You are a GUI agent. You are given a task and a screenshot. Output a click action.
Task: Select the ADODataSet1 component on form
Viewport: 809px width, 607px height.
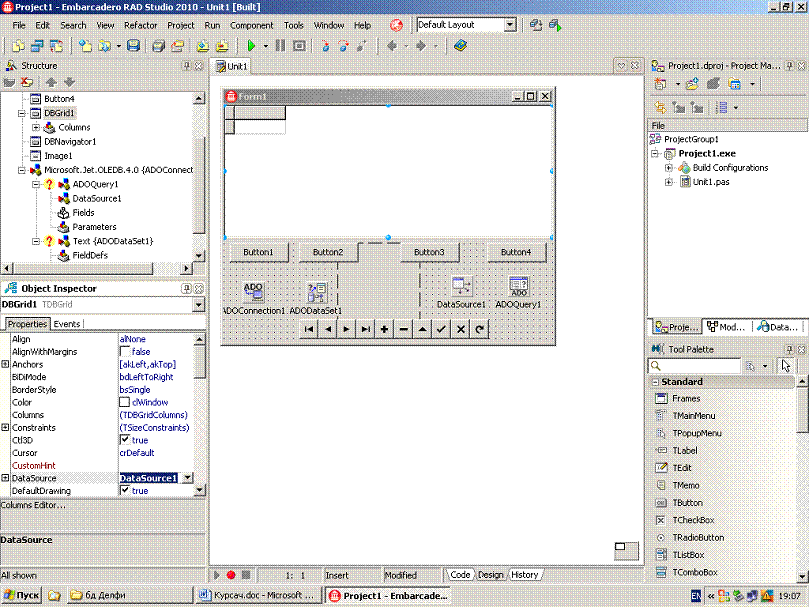[x=317, y=292]
